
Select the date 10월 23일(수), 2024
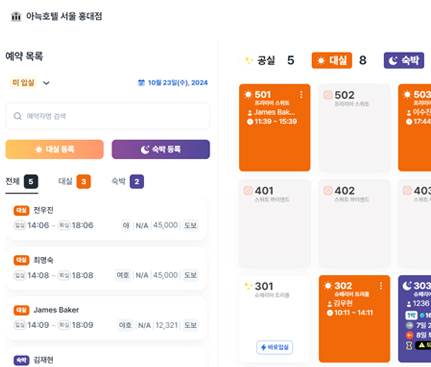click(x=178, y=83)
